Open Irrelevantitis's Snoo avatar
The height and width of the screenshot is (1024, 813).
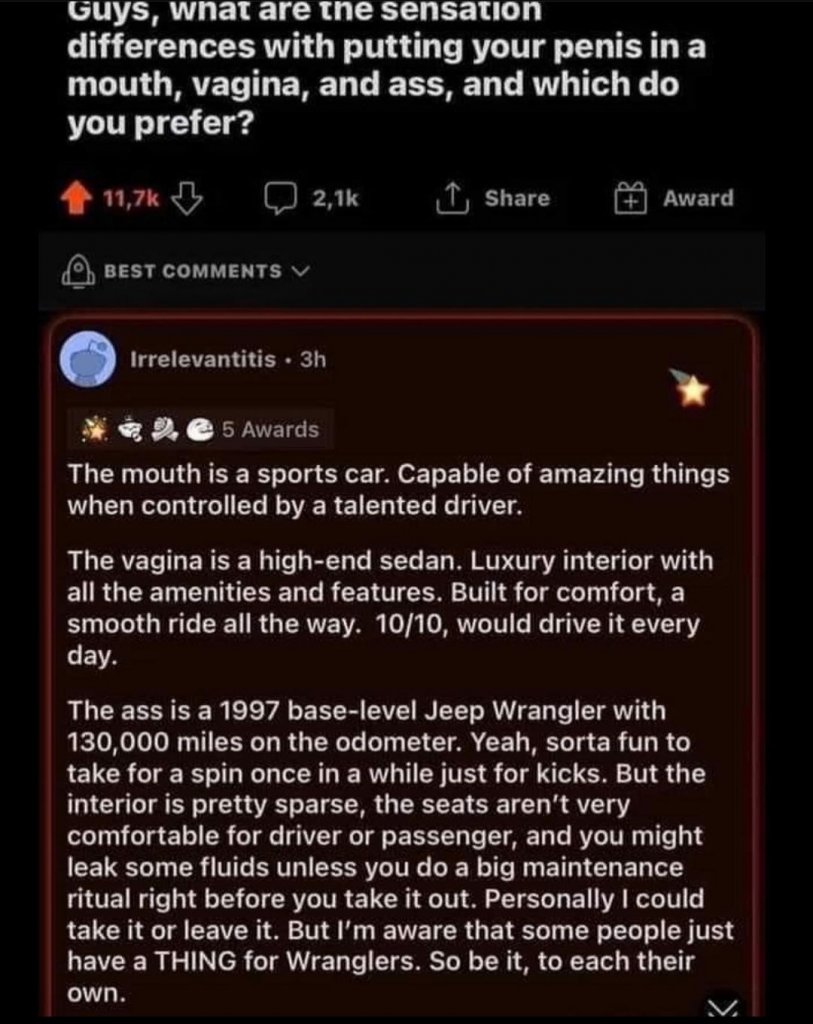tap(88, 359)
